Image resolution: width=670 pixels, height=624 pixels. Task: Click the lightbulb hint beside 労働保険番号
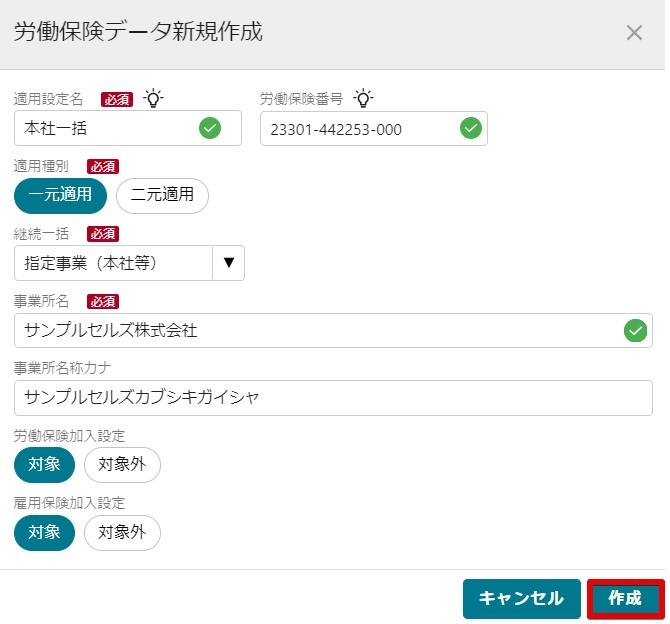click(x=363, y=98)
